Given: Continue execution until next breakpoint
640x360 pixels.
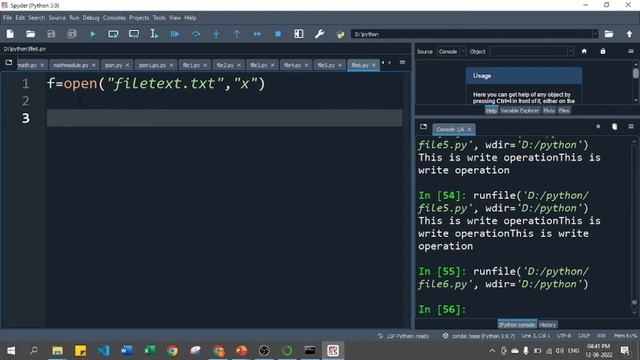Looking at the screenshot, I should (x=258, y=34).
